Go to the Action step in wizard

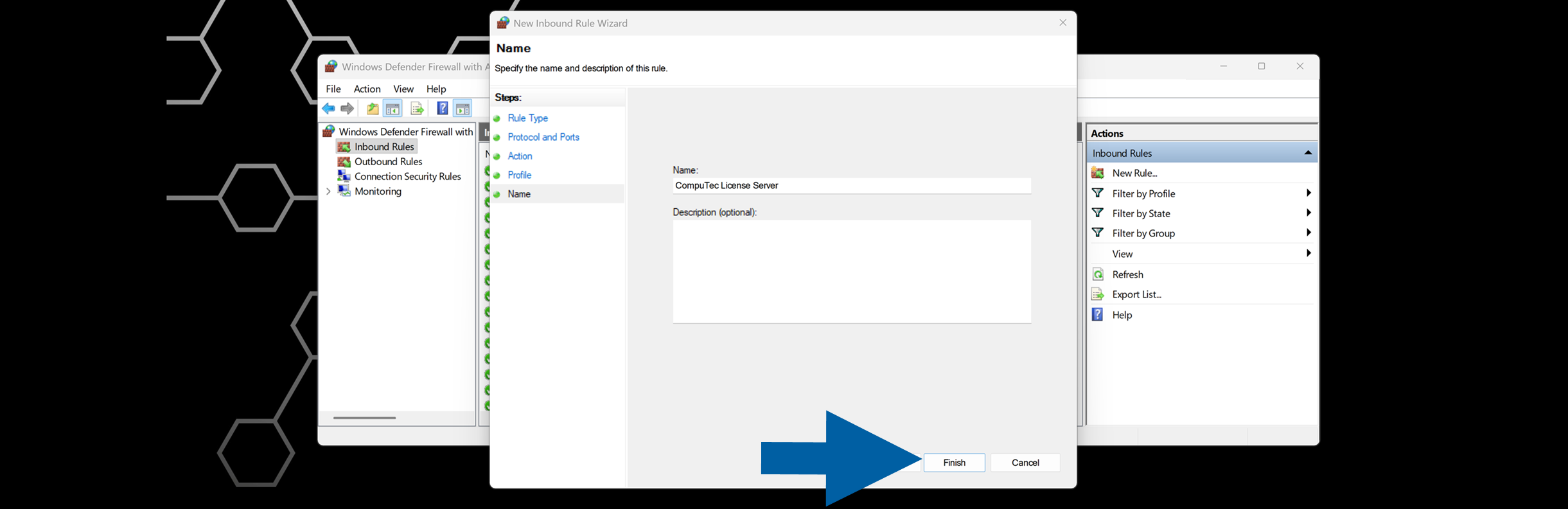coord(520,156)
